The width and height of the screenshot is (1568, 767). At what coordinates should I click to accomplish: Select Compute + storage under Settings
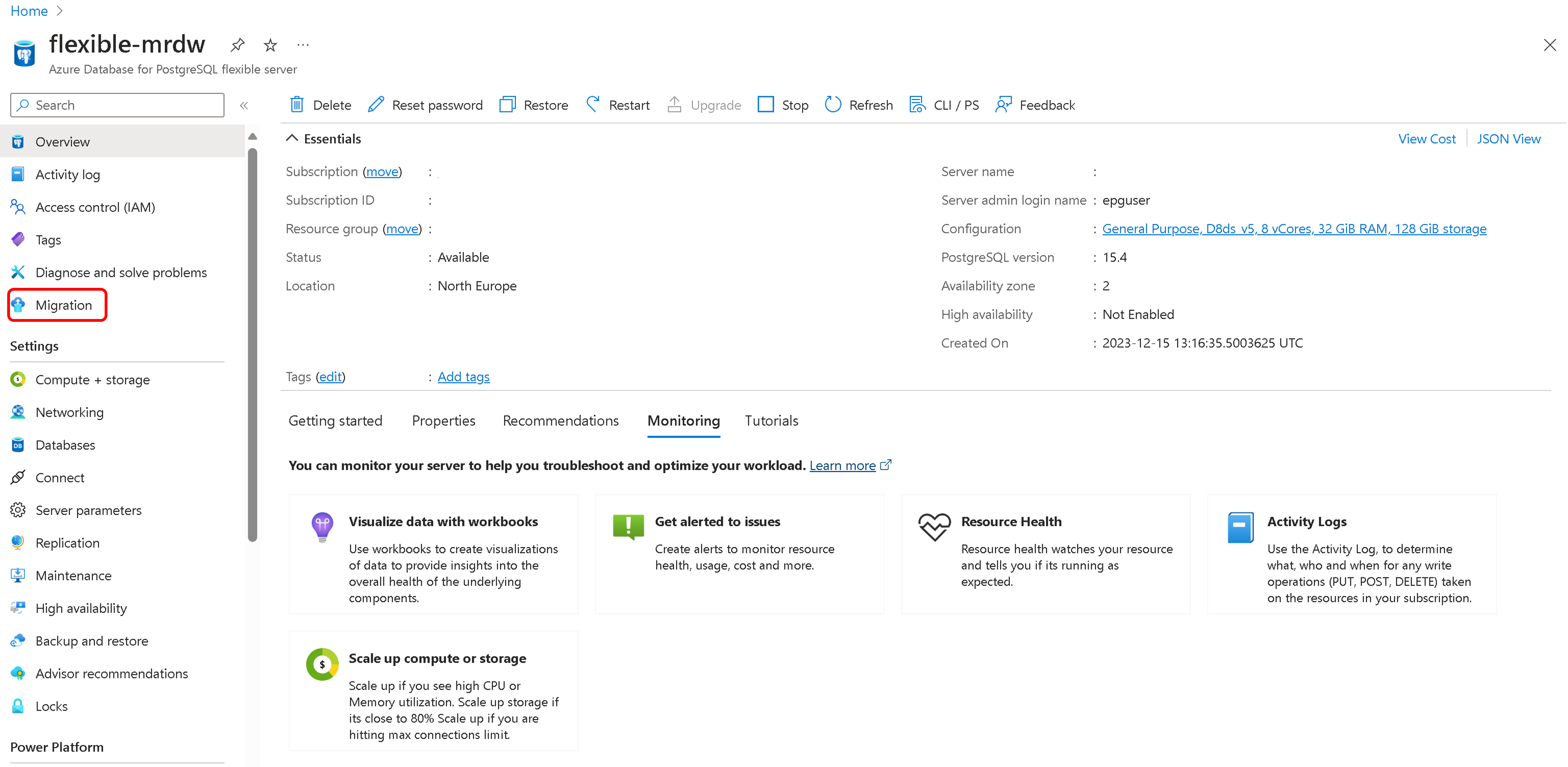tap(93, 379)
